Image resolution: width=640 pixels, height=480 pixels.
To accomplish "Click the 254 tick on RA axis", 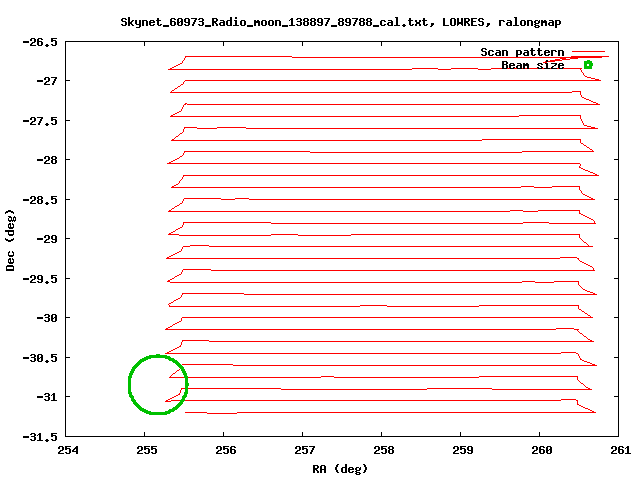I will [x=67, y=450].
